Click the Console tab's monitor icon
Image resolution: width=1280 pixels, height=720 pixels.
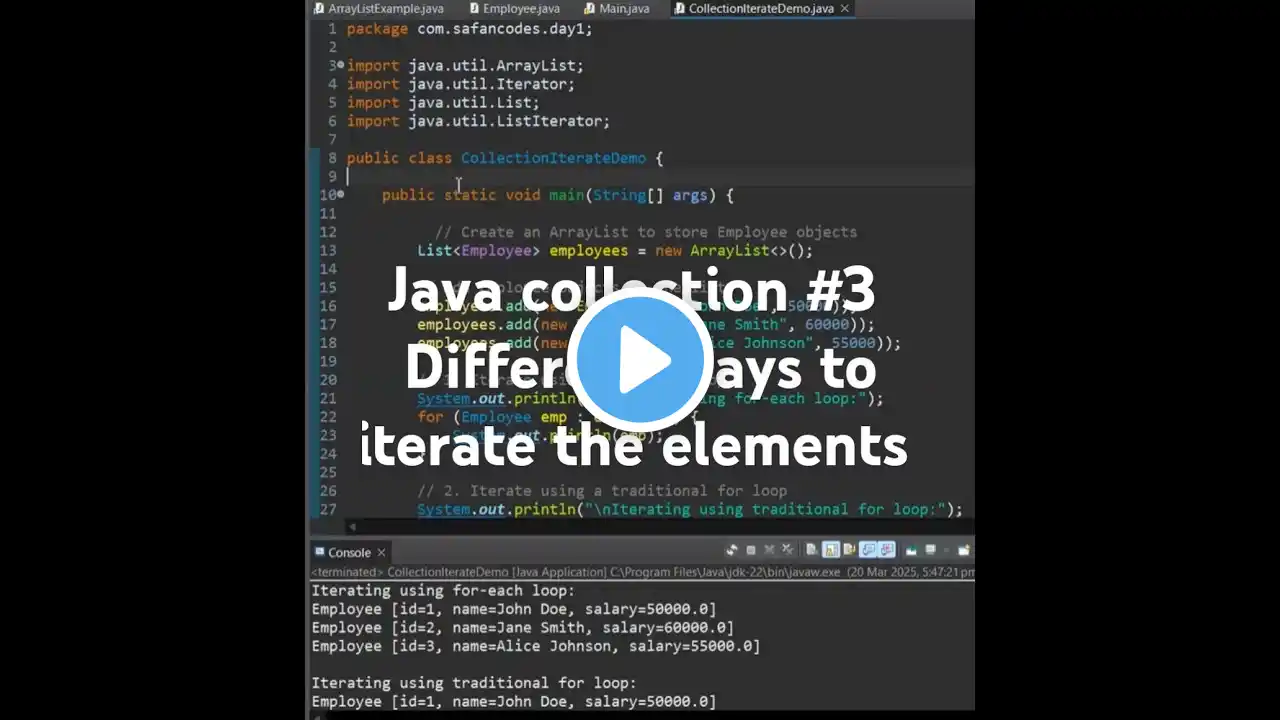[319, 552]
